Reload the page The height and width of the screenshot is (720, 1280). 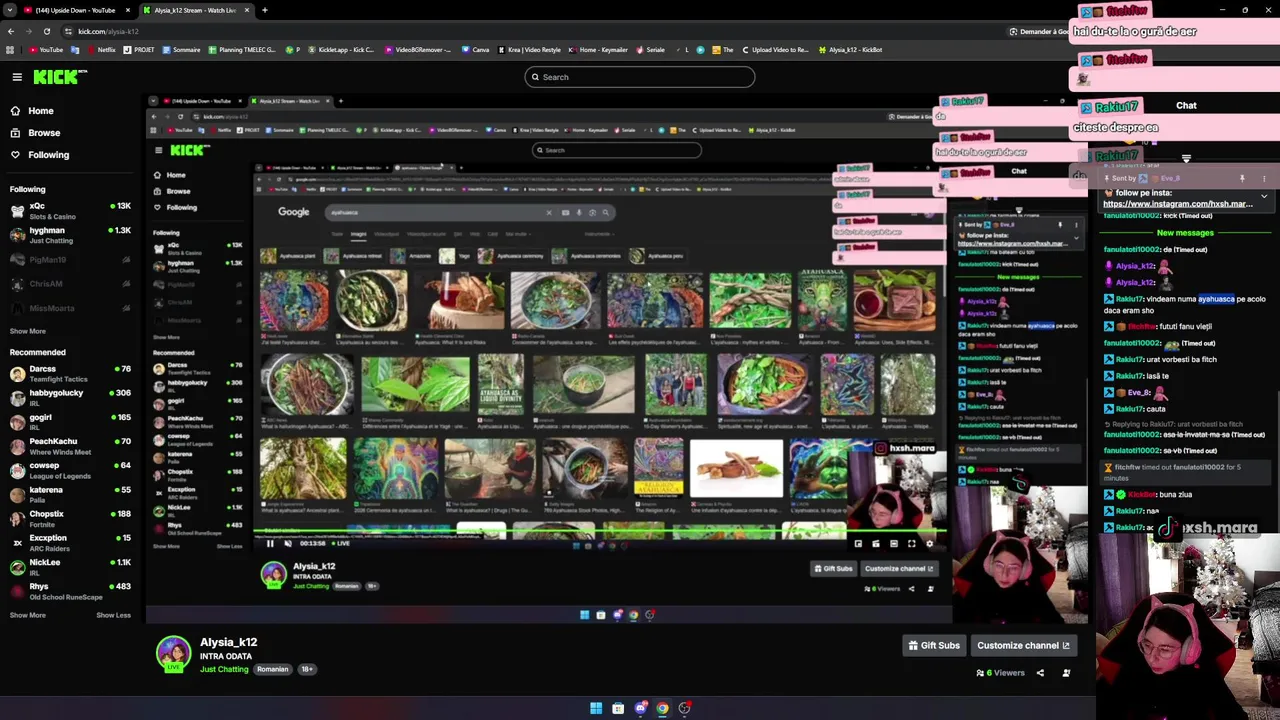point(48,31)
